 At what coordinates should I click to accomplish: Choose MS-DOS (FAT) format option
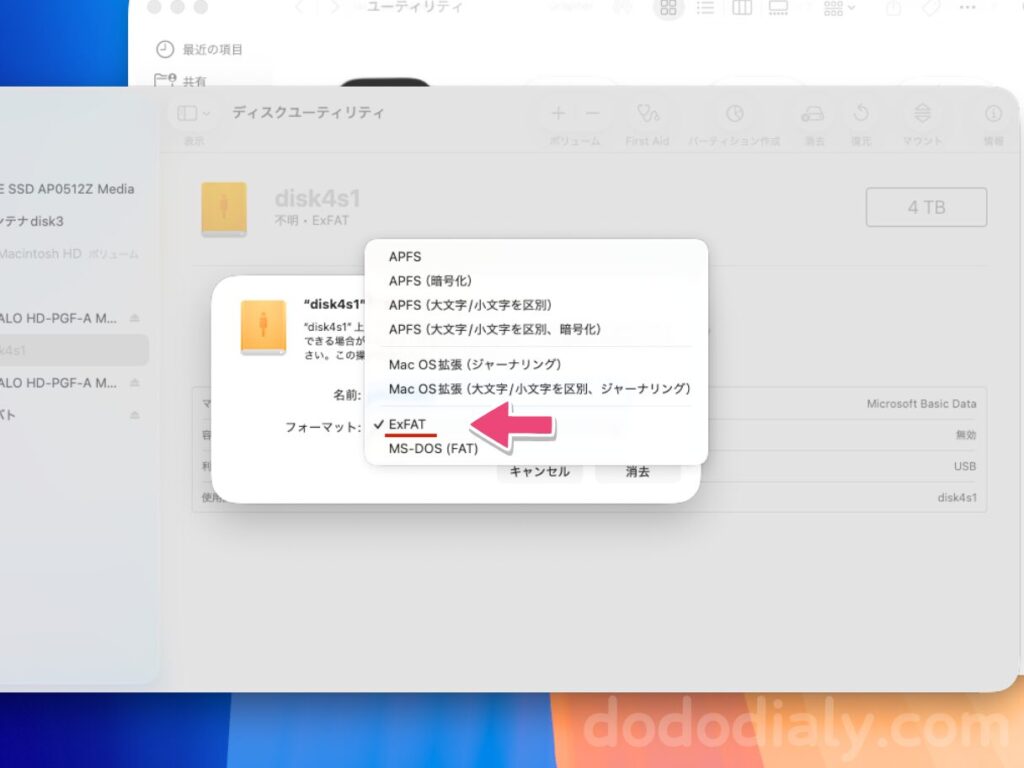(x=433, y=449)
